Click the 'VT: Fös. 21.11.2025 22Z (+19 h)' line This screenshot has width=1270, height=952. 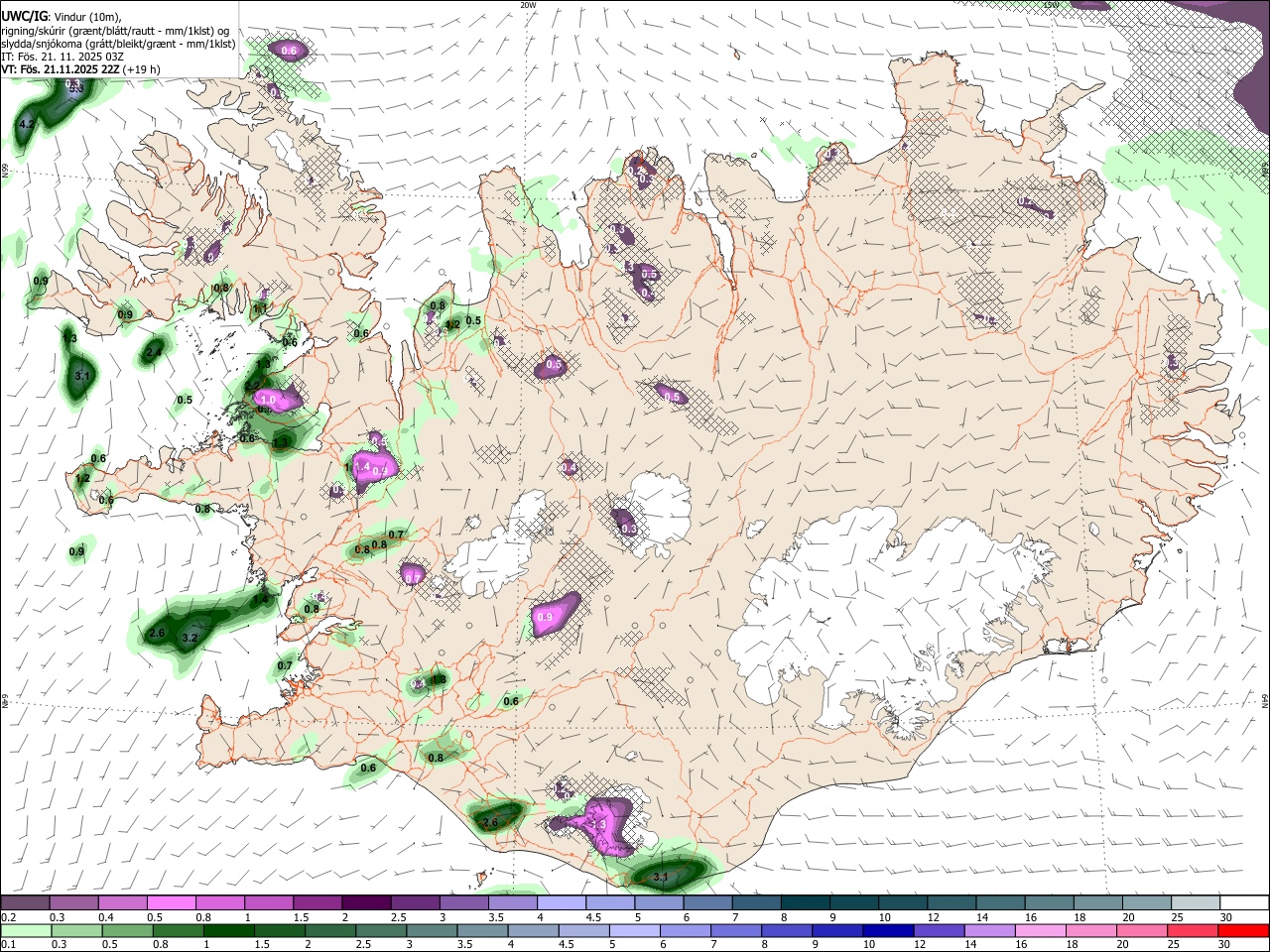[81, 69]
